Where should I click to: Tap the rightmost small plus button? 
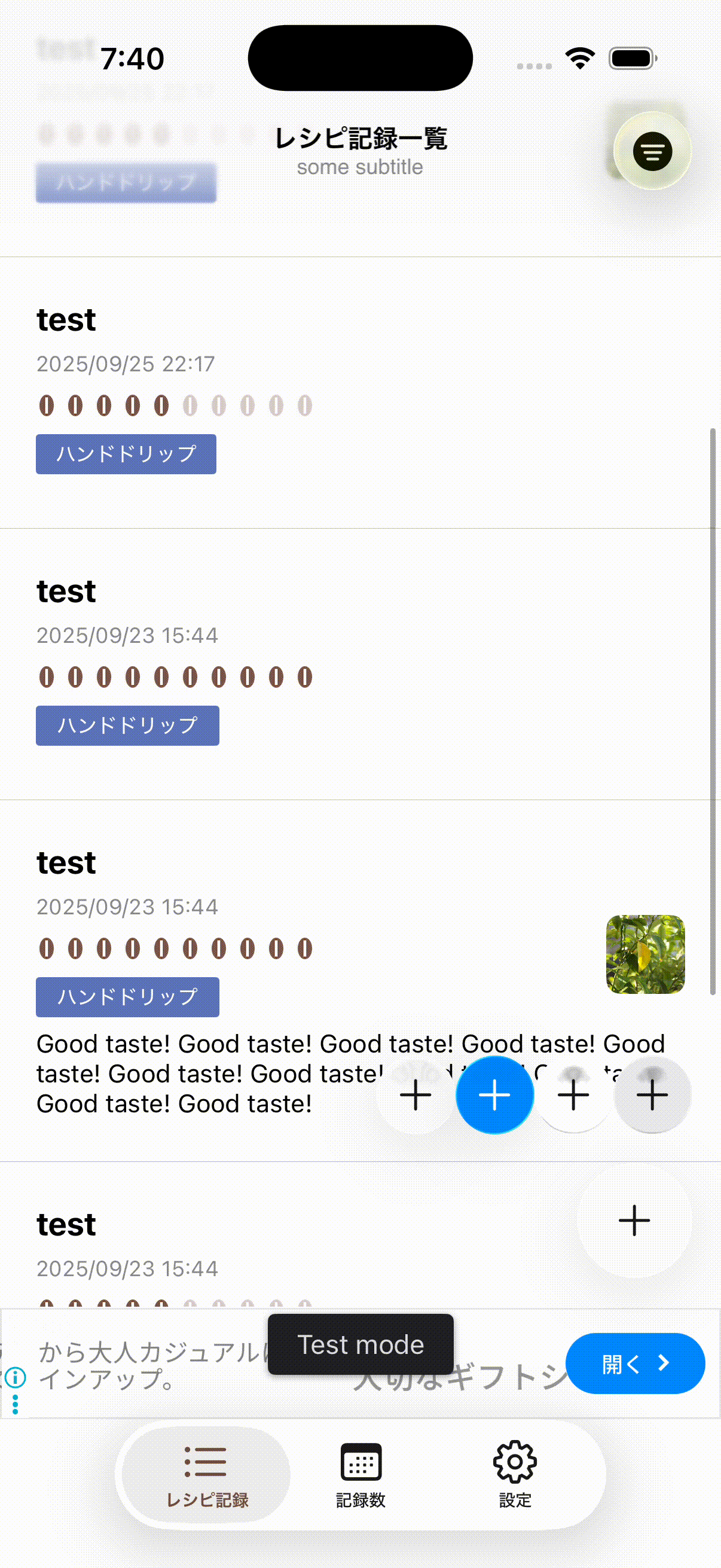652,1094
